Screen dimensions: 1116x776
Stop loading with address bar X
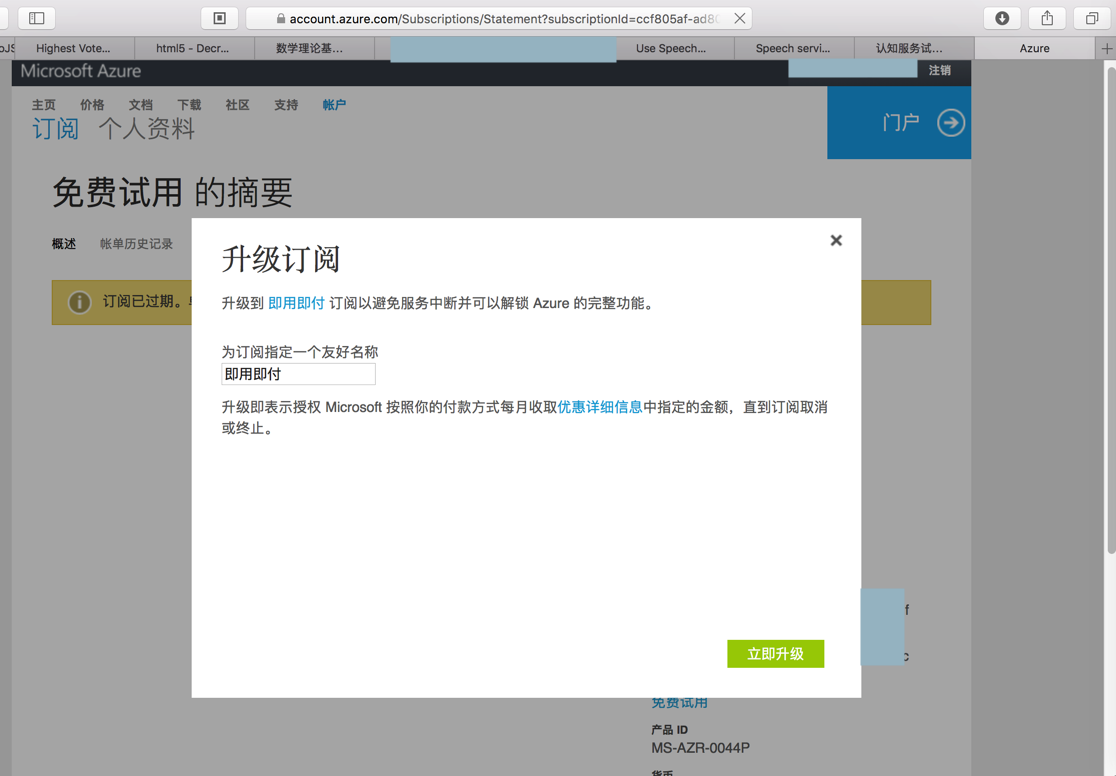[739, 19]
